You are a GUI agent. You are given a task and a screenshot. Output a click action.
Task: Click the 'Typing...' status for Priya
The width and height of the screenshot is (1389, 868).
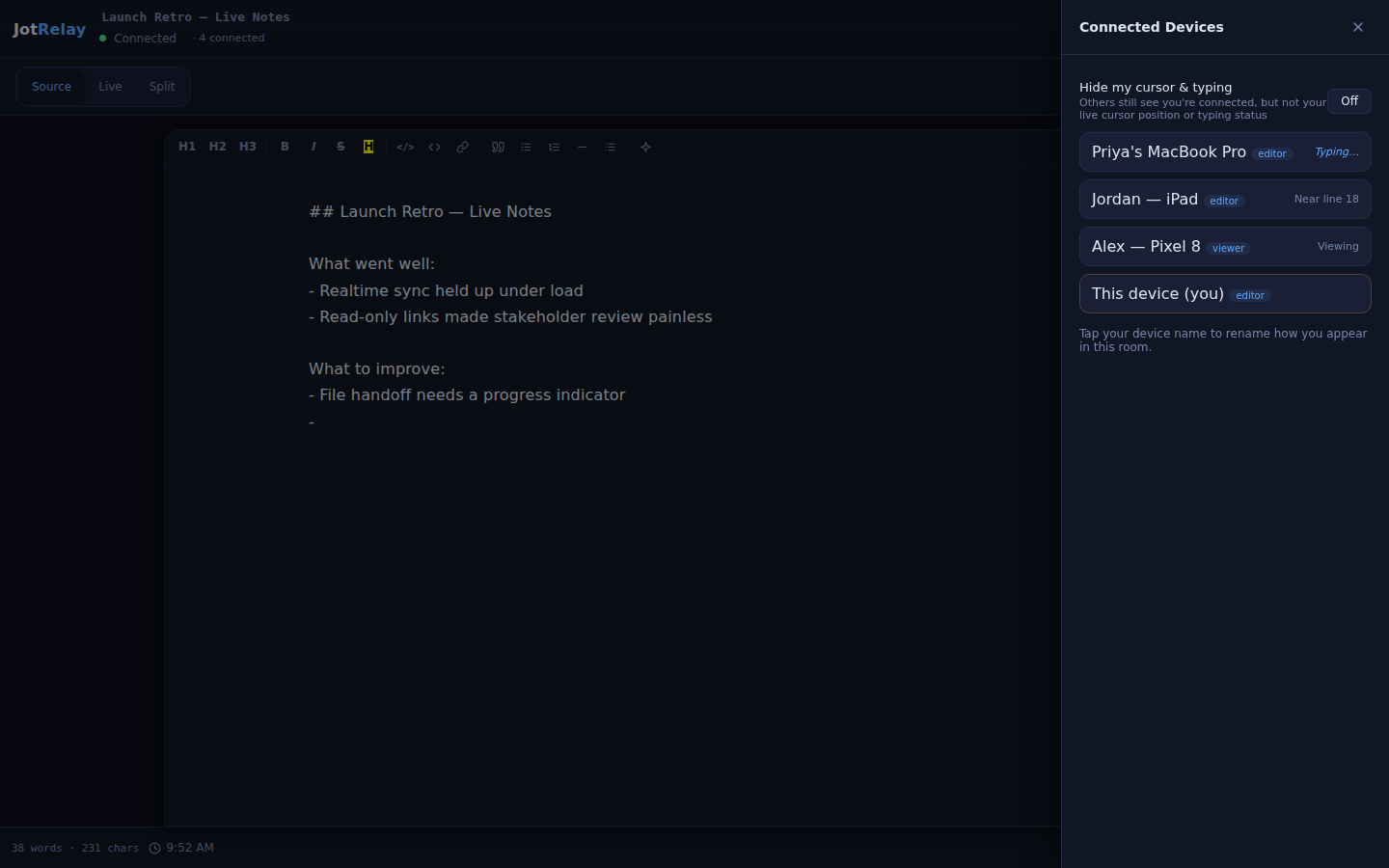tap(1336, 152)
